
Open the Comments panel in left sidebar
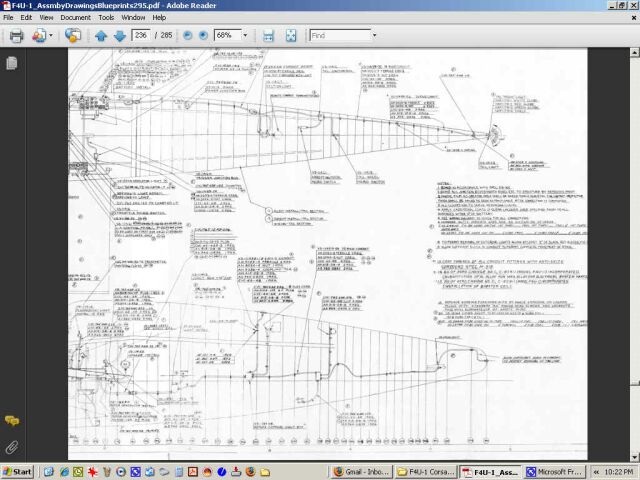pyautogui.click(x=12, y=420)
